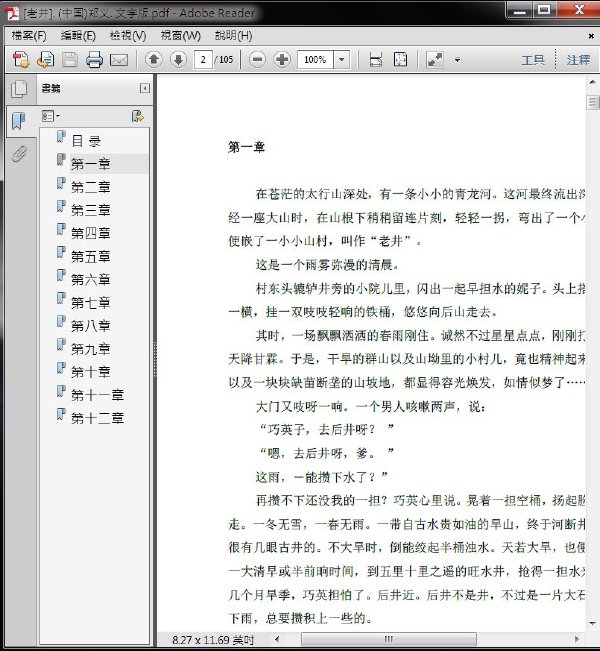
Task: Click the 100% zoom value field
Action: [316, 60]
